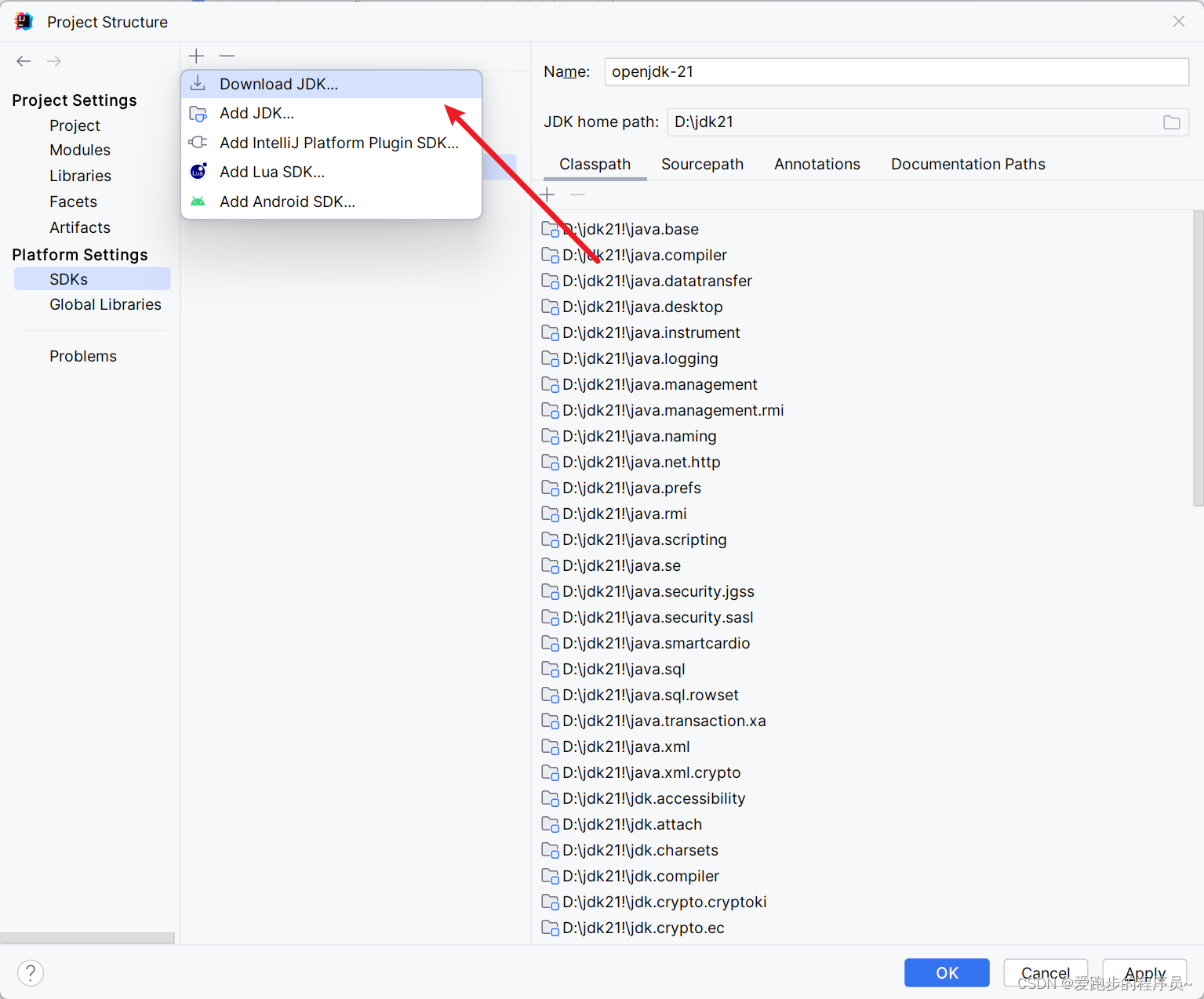Remove a classpath entry with the minus icon

[x=578, y=194]
